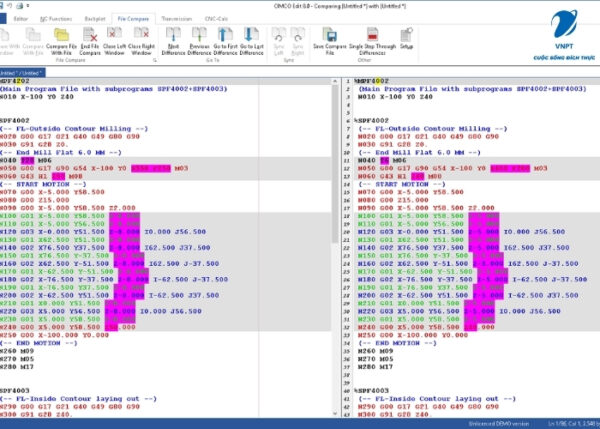Screen dimensions: 600x429
Task: Click left pane scrollbar down arrow
Action: pyautogui.click(x=335, y=413)
